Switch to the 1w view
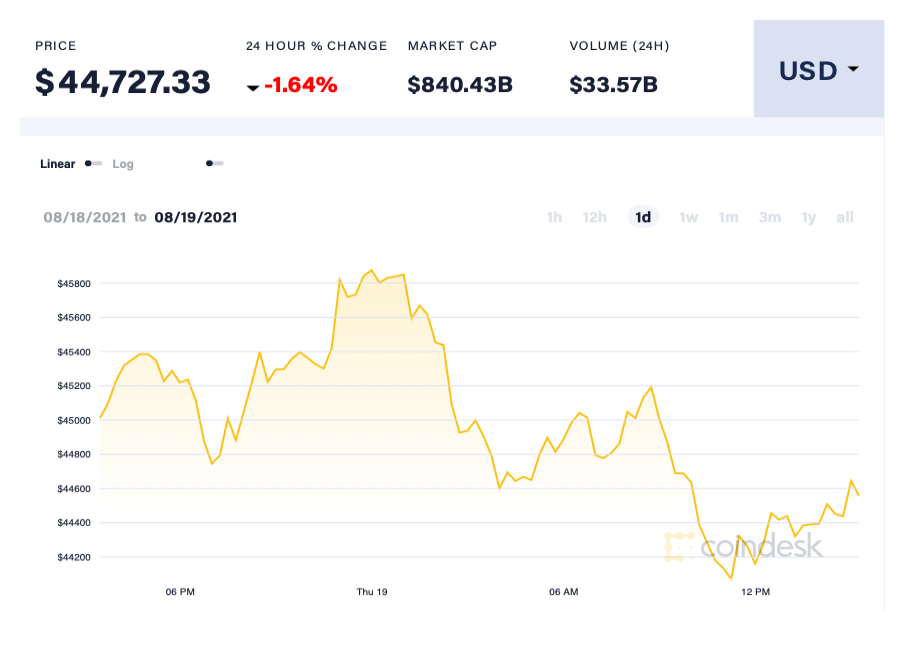Viewport: 905px width, 672px height. tap(688, 217)
